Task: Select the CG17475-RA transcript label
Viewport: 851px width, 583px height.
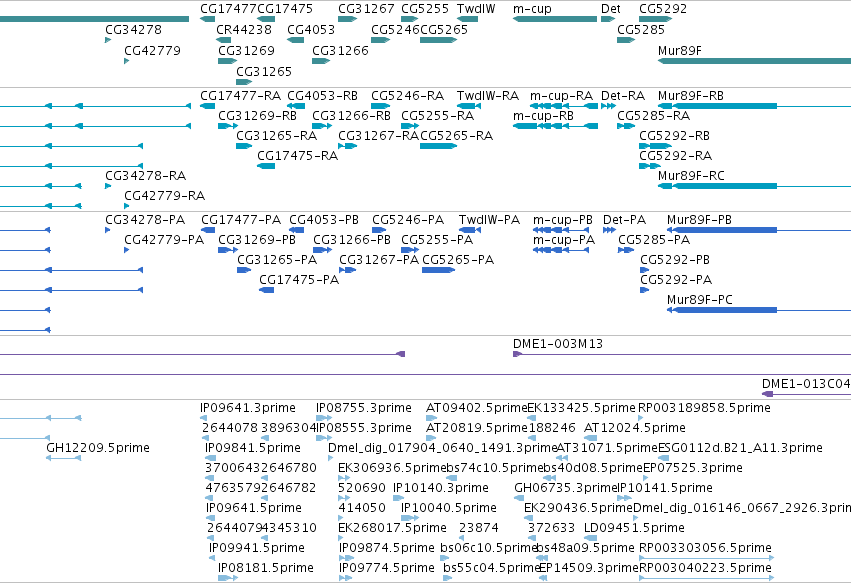Action: (297, 155)
